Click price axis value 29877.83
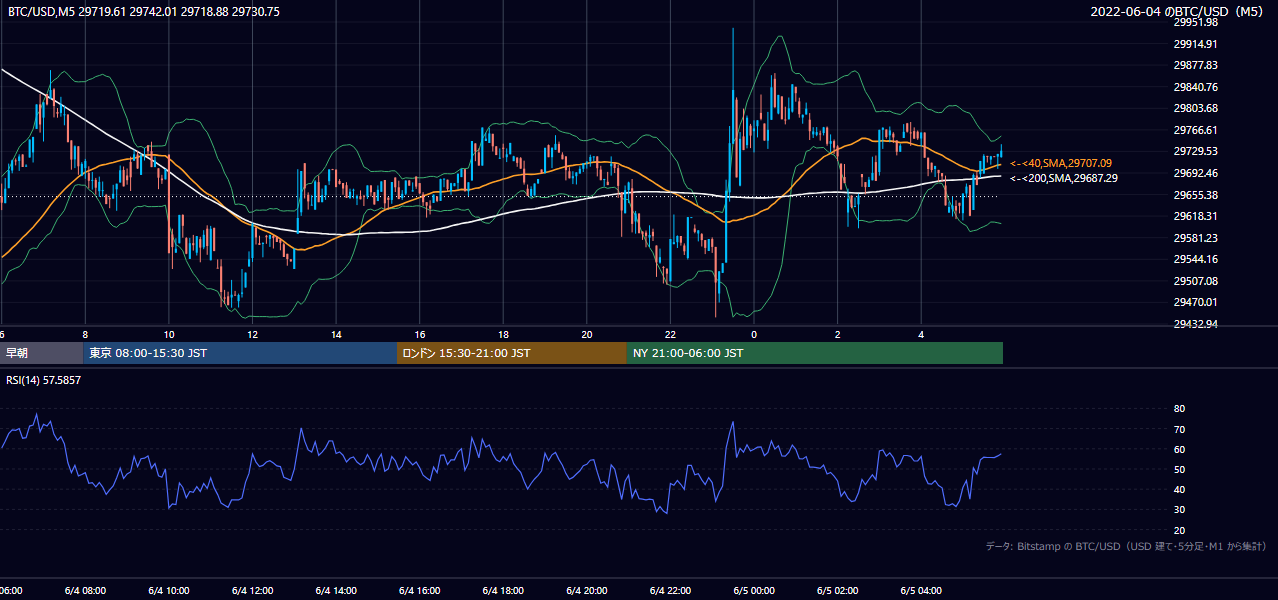The height and width of the screenshot is (600, 1278). pyautogui.click(x=1195, y=65)
